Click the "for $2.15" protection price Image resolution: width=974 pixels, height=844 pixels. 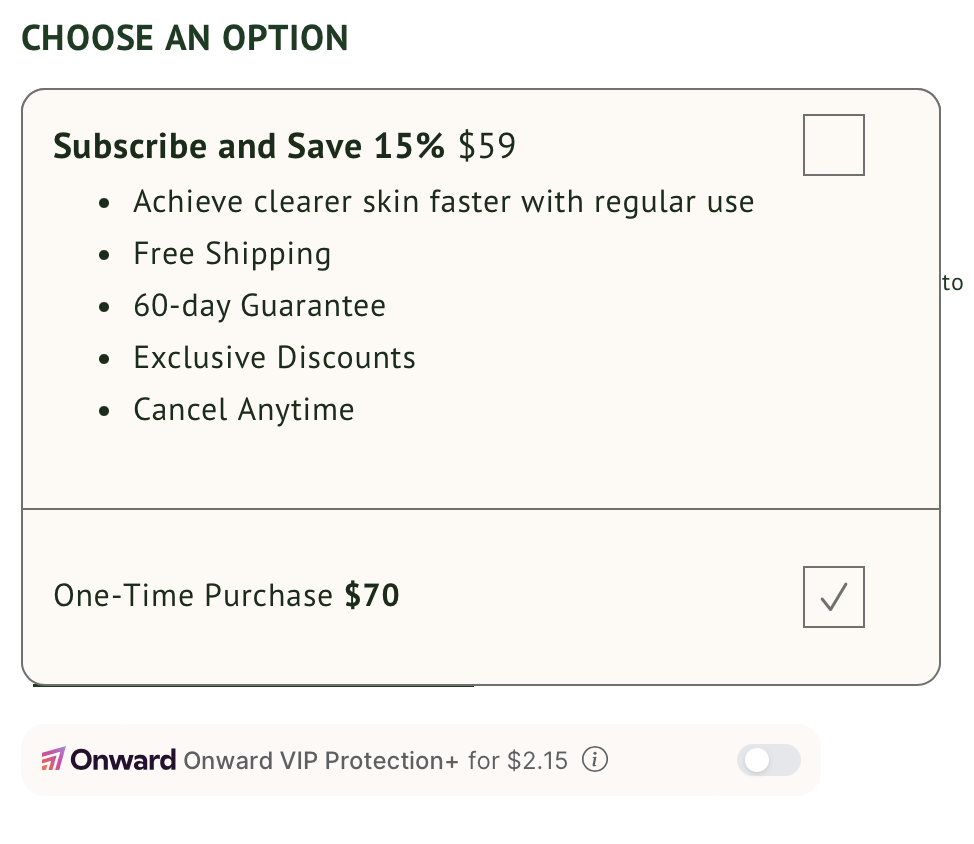(x=517, y=761)
